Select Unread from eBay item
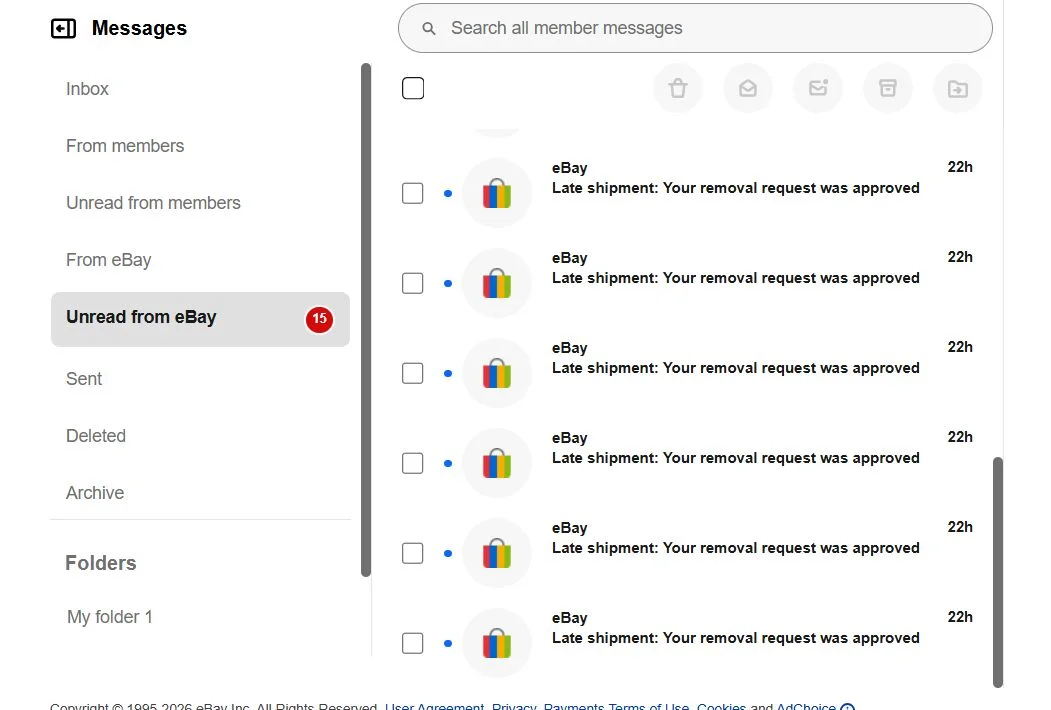The width and height of the screenshot is (1051, 710). [x=200, y=319]
